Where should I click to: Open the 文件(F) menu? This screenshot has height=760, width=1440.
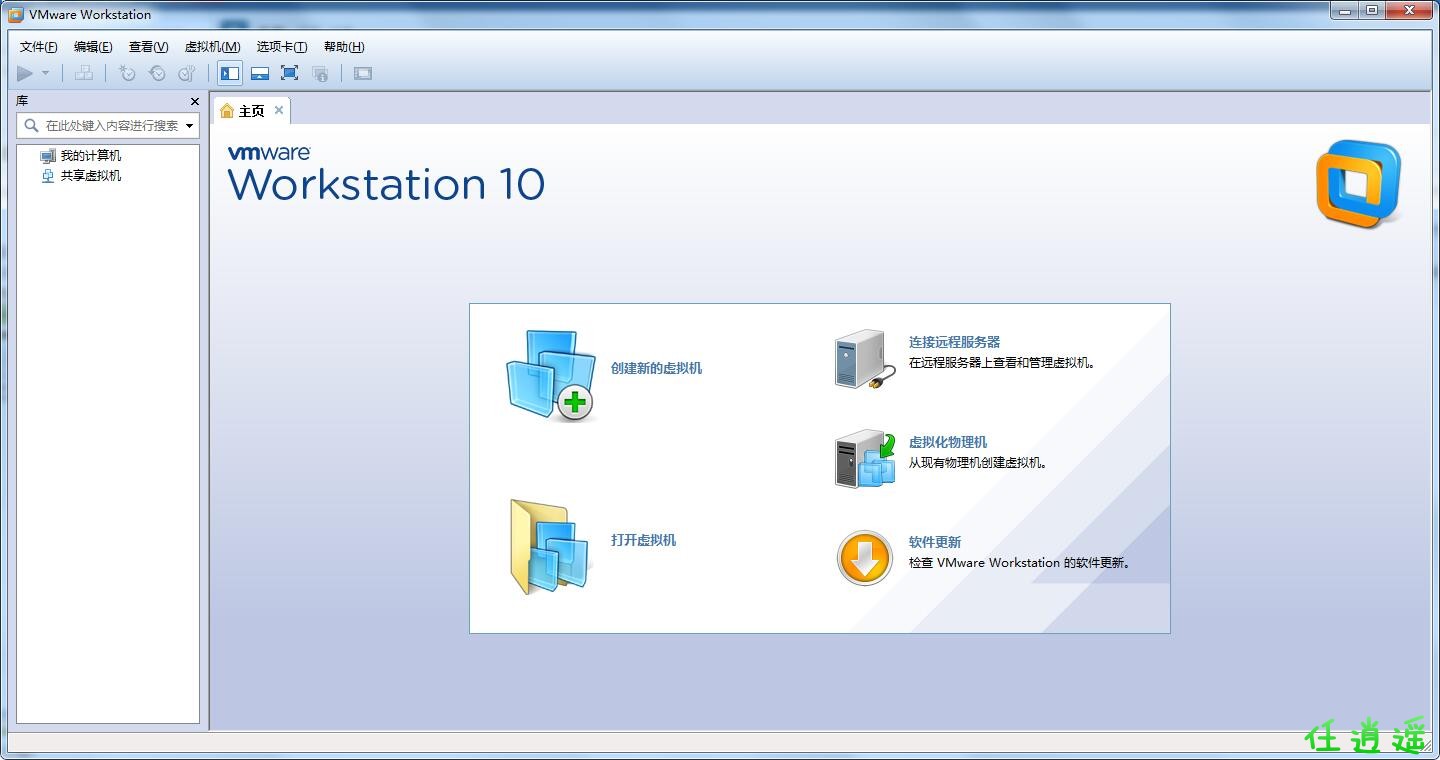pyautogui.click(x=39, y=47)
